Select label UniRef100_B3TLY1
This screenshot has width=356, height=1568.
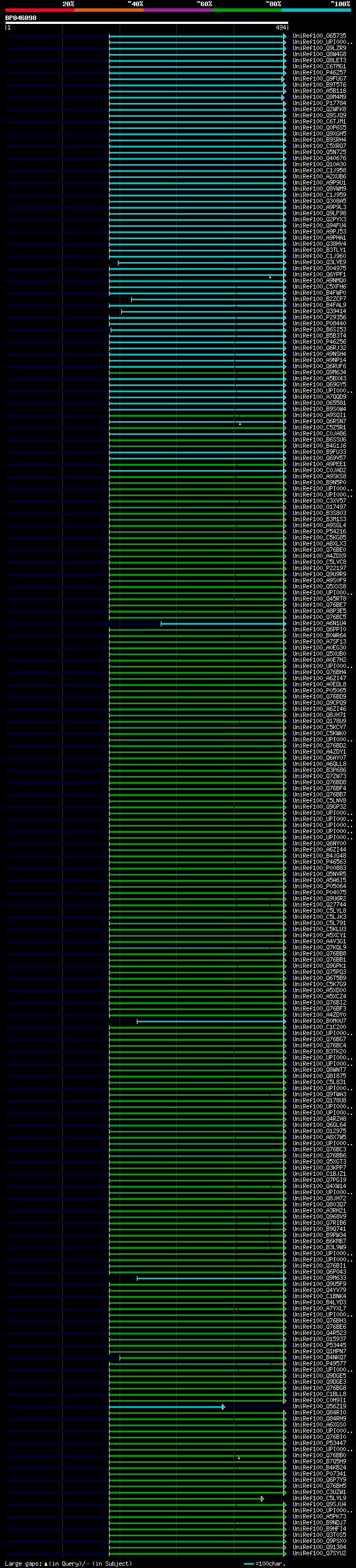click(319, 250)
